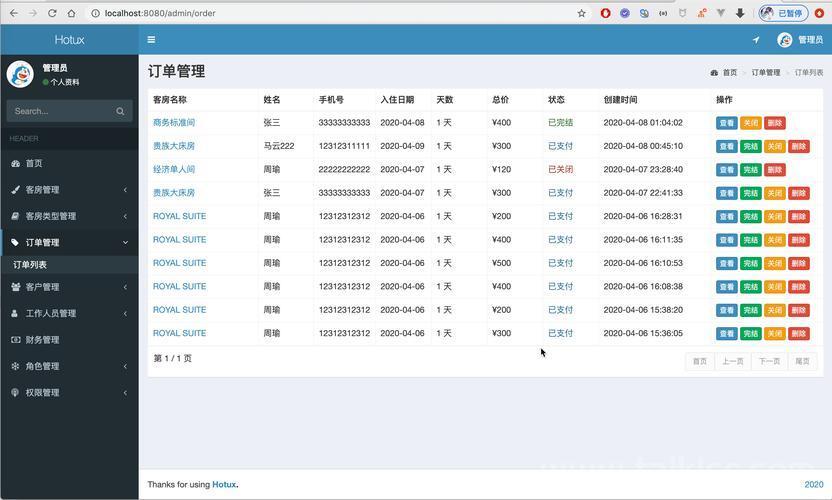Reload the page with browser refresh icon
This screenshot has height=500, width=832.
[52, 13]
